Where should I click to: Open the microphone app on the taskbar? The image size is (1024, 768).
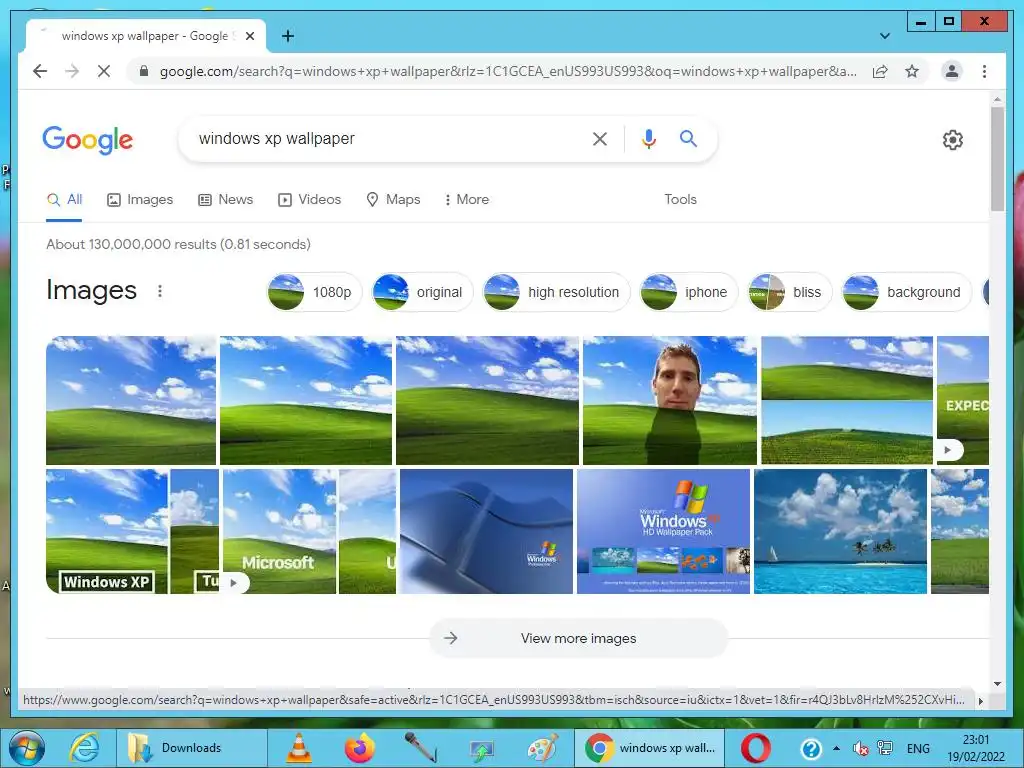[421, 748]
